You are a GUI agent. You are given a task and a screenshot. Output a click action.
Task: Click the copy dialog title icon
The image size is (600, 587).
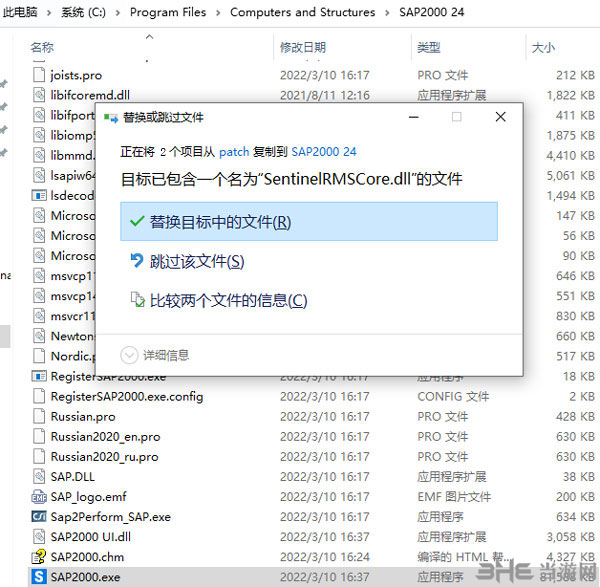(x=111, y=118)
